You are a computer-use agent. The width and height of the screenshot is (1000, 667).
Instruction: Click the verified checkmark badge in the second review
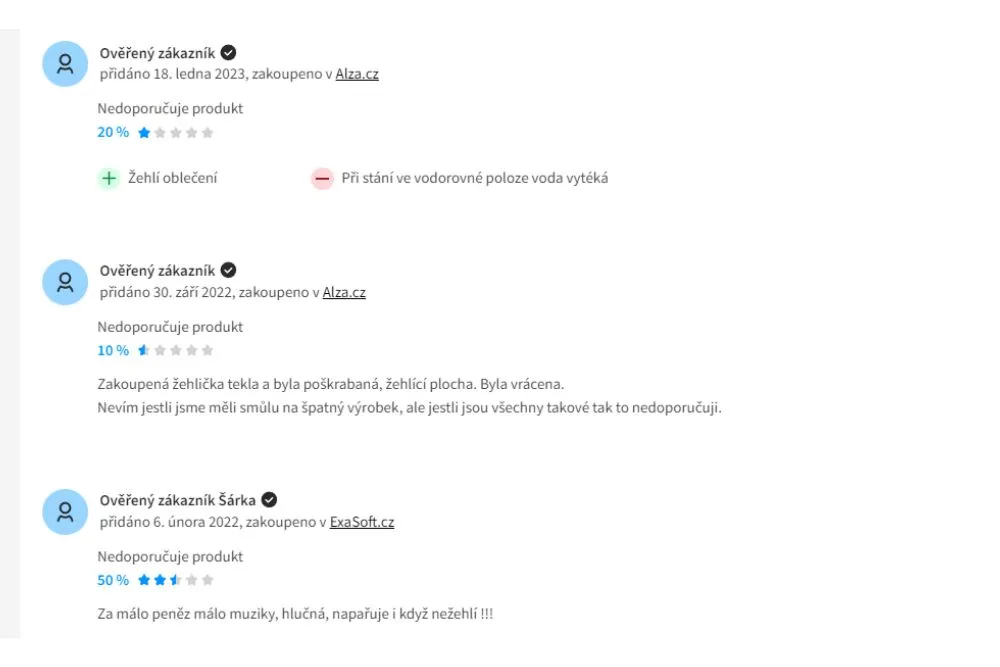pyautogui.click(x=228, y=270)
